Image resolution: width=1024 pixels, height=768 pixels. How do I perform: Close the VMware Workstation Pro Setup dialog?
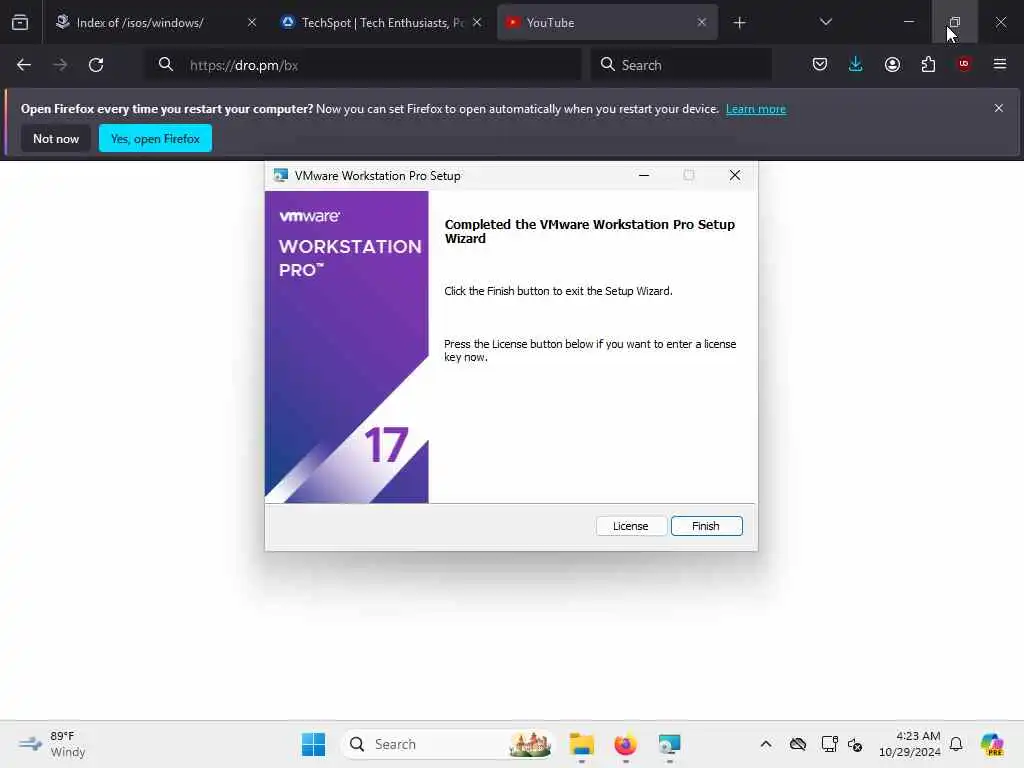click(735, 175)
